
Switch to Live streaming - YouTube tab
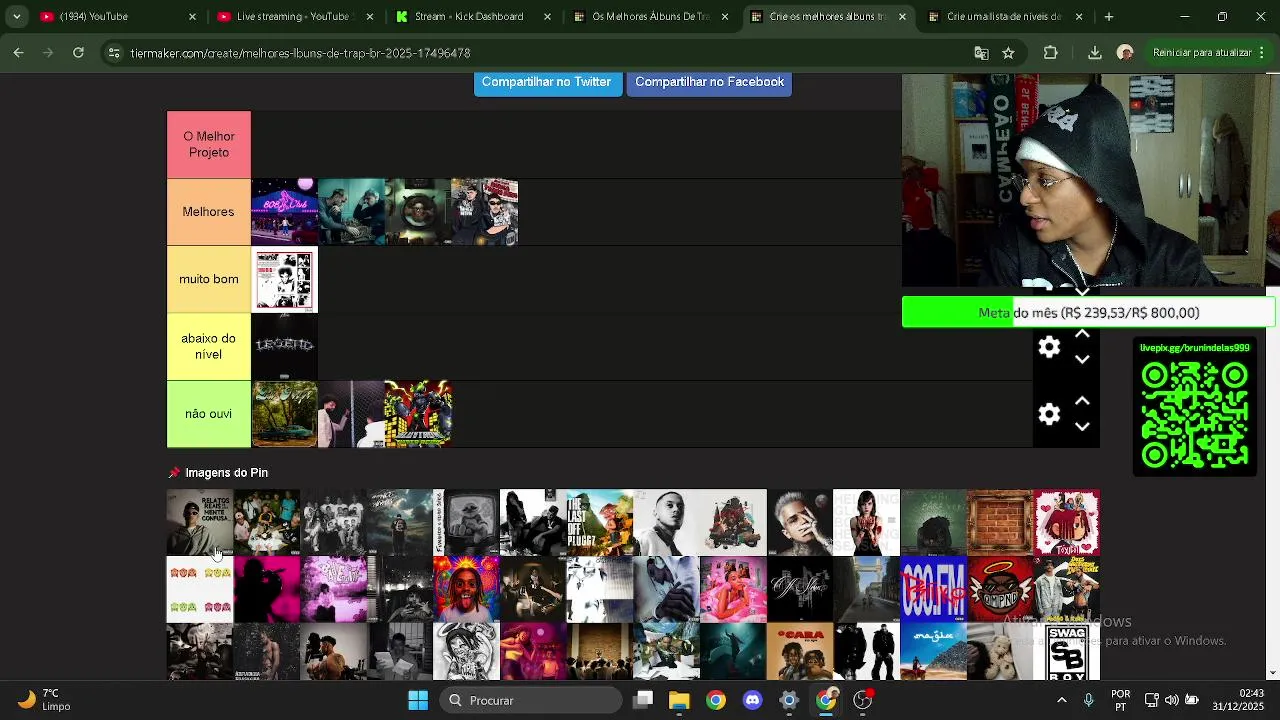294,16
